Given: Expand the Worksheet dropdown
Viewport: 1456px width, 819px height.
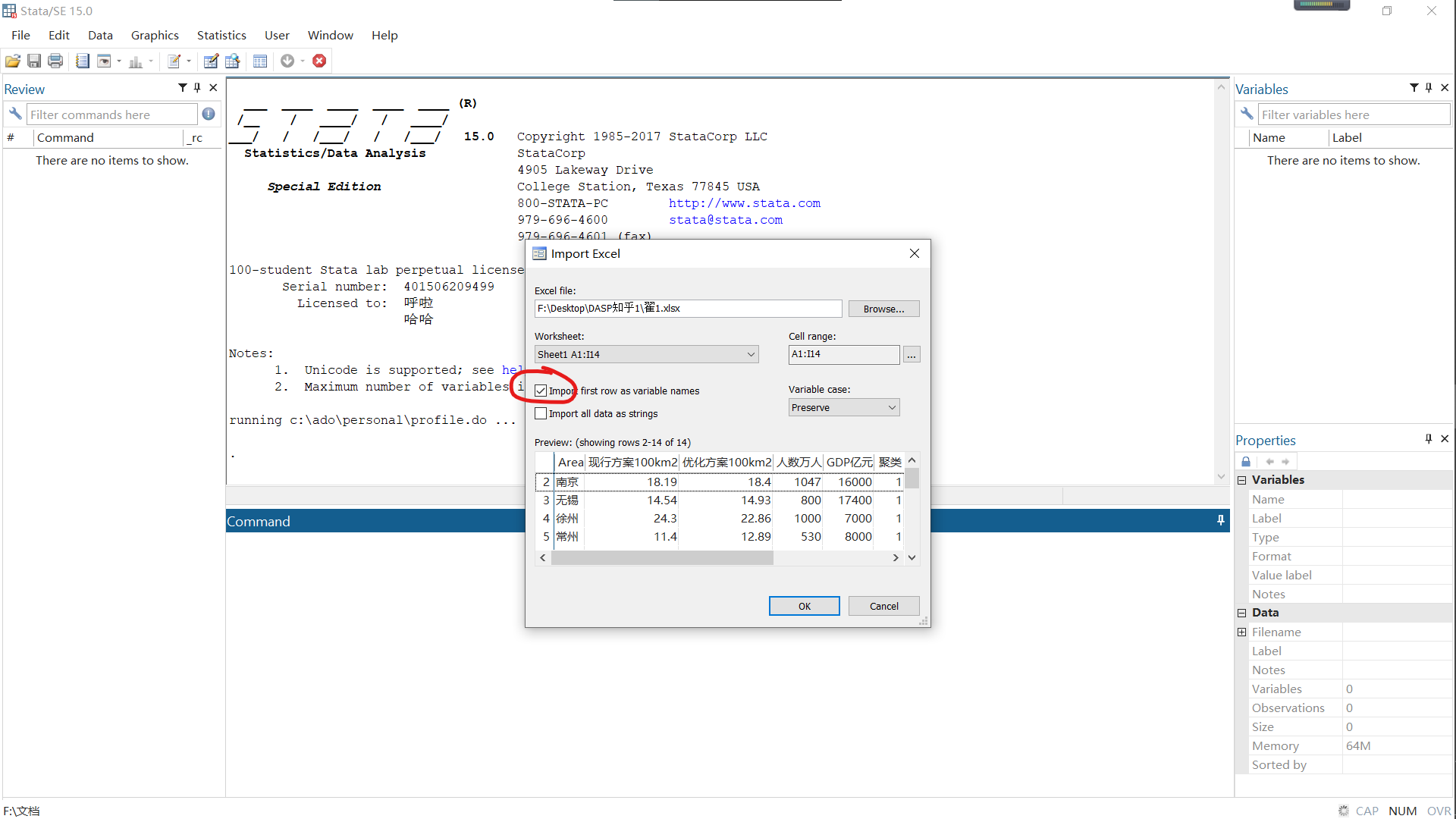Looking at the screenshot, I should [750, 354].
